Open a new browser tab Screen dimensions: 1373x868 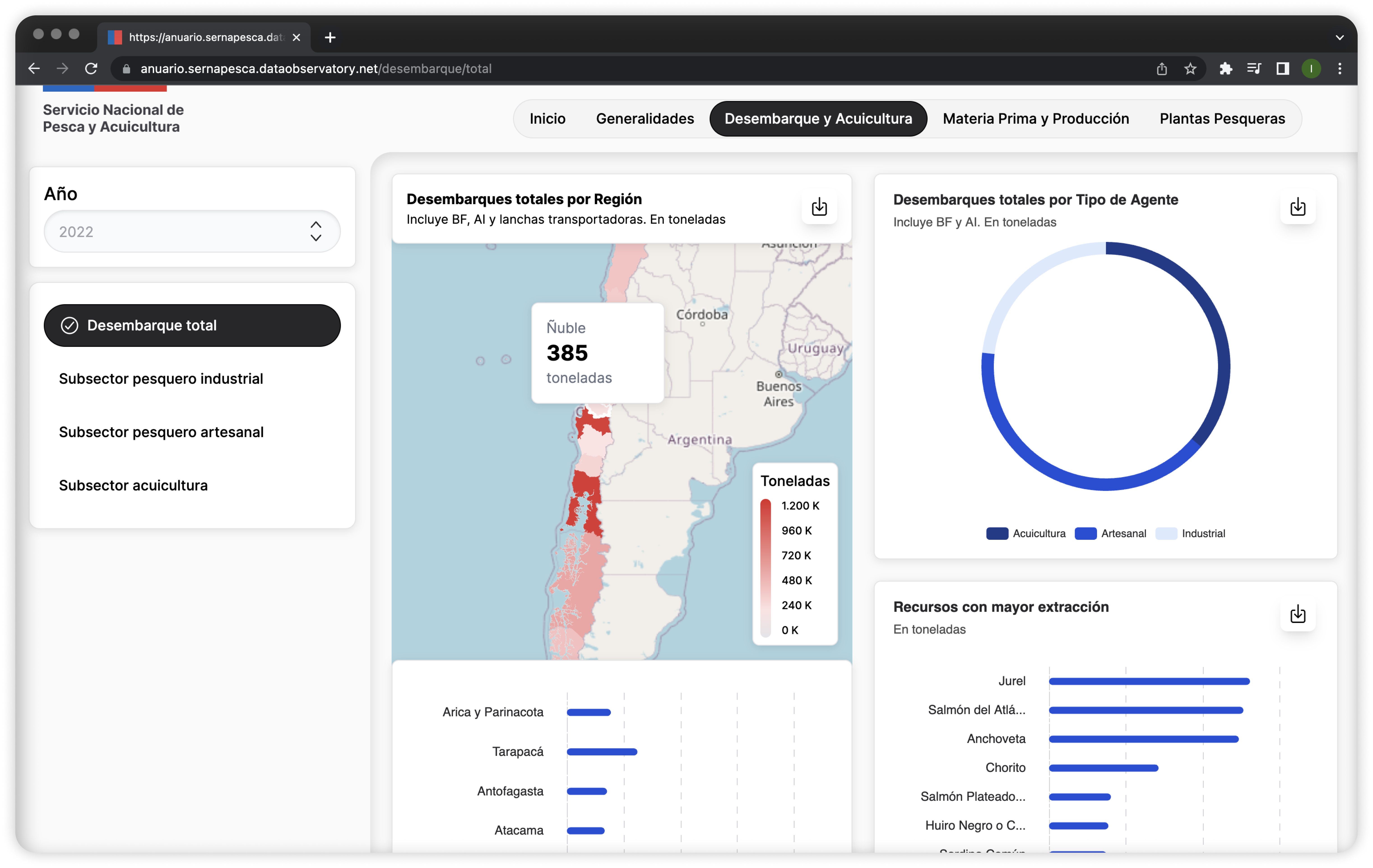coord(330,38)
